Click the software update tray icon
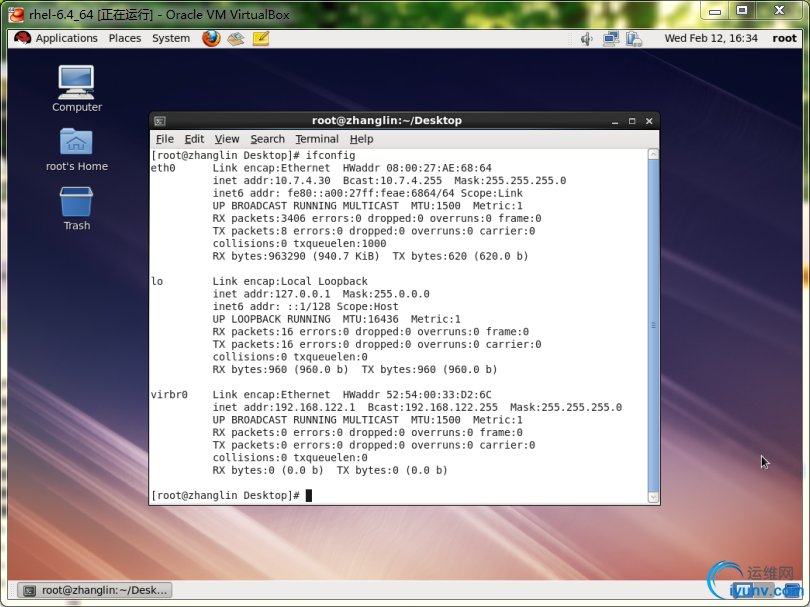The width and height of the screenshot is (810, 607). pos(634,39)
